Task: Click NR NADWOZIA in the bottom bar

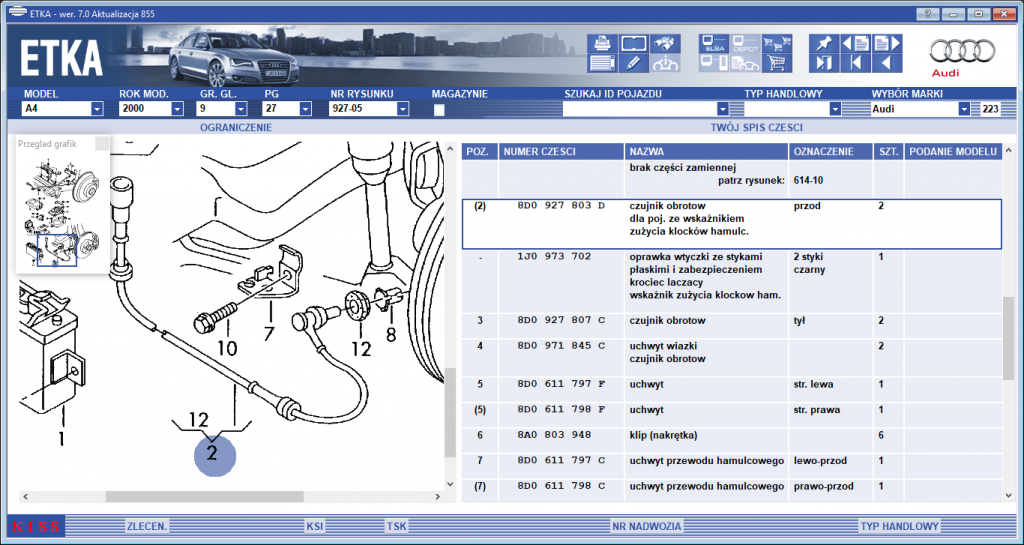Action: [x=647, y=526]
